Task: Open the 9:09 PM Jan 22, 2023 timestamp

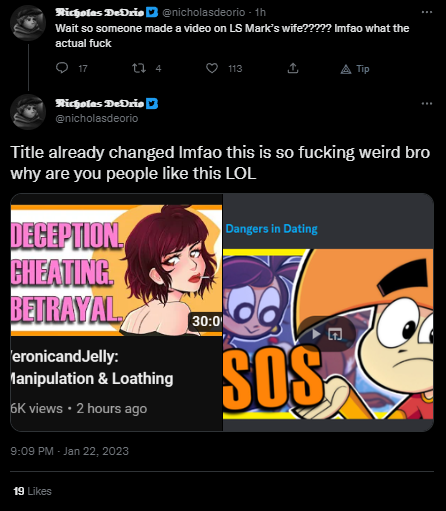Action: point(70,451)
